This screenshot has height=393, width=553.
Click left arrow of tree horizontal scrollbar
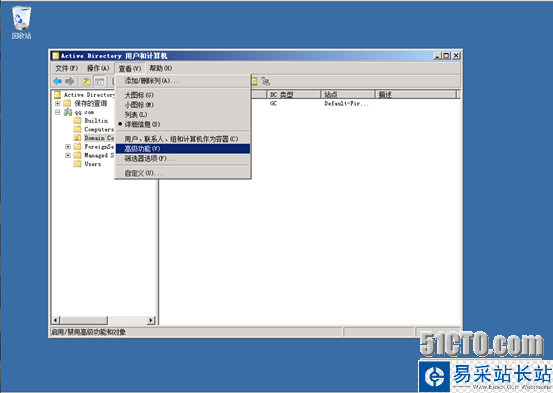click(x=56, y=320)
